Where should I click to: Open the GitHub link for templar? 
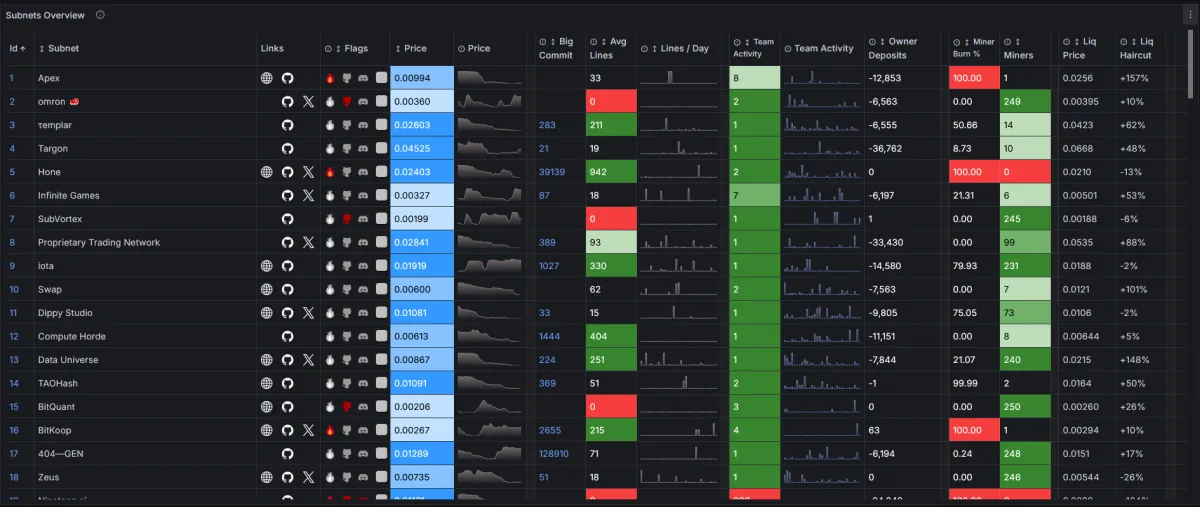287,125
